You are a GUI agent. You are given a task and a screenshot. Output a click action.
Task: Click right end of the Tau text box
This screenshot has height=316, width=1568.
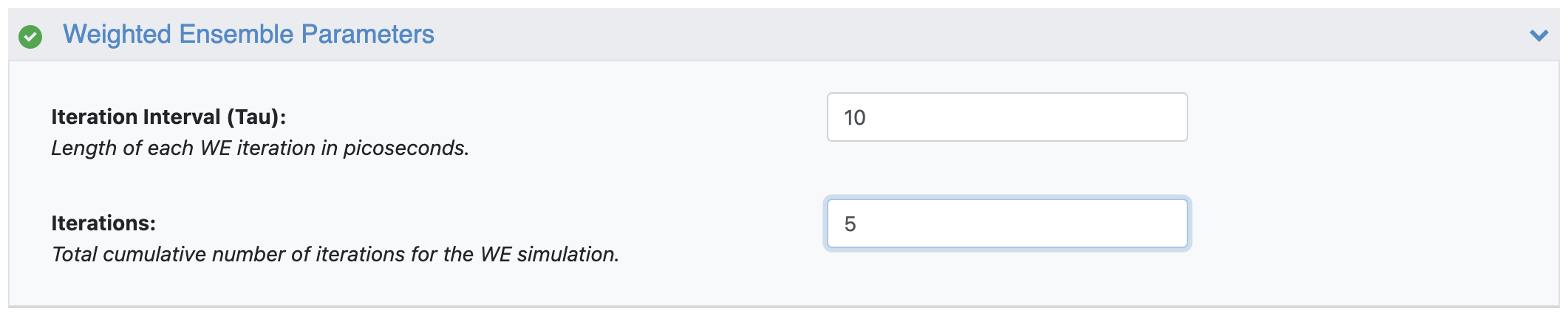click(1168, 117)
